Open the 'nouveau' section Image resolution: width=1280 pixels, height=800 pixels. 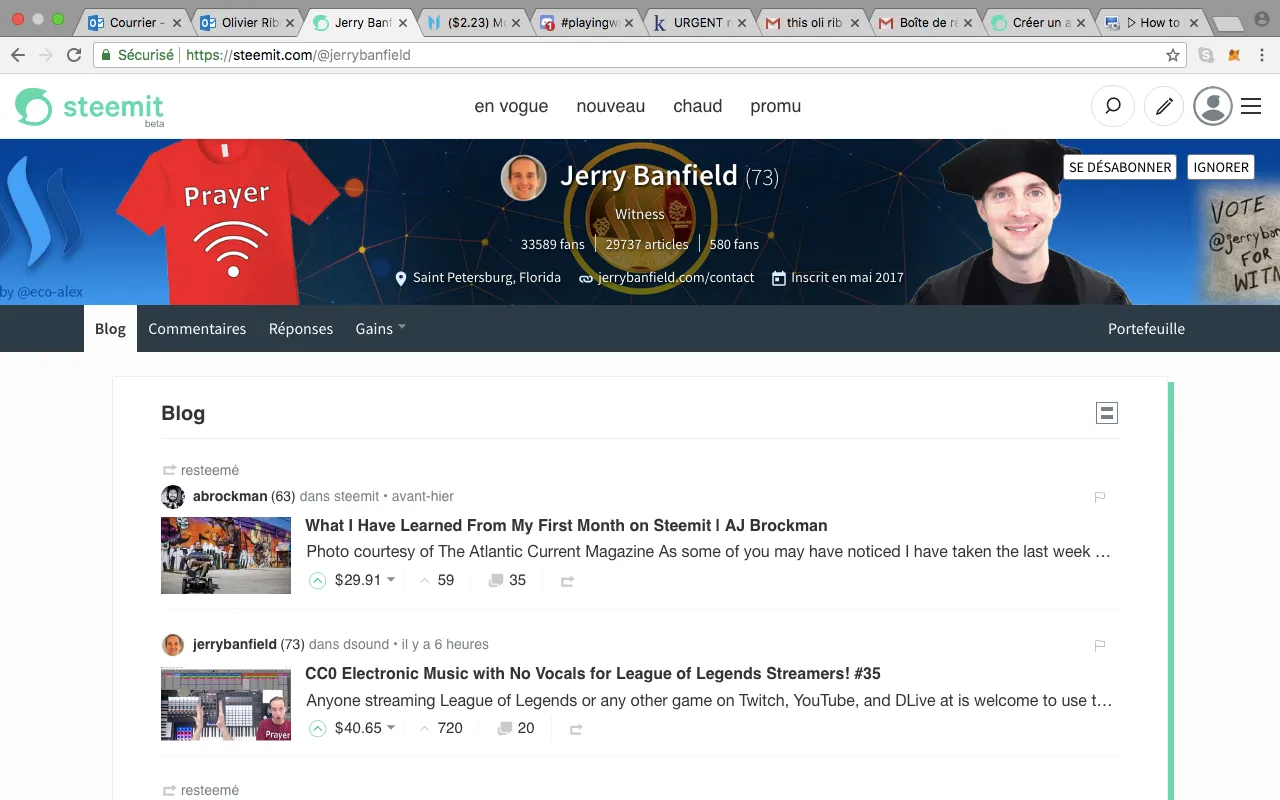[x=610, y=106]
